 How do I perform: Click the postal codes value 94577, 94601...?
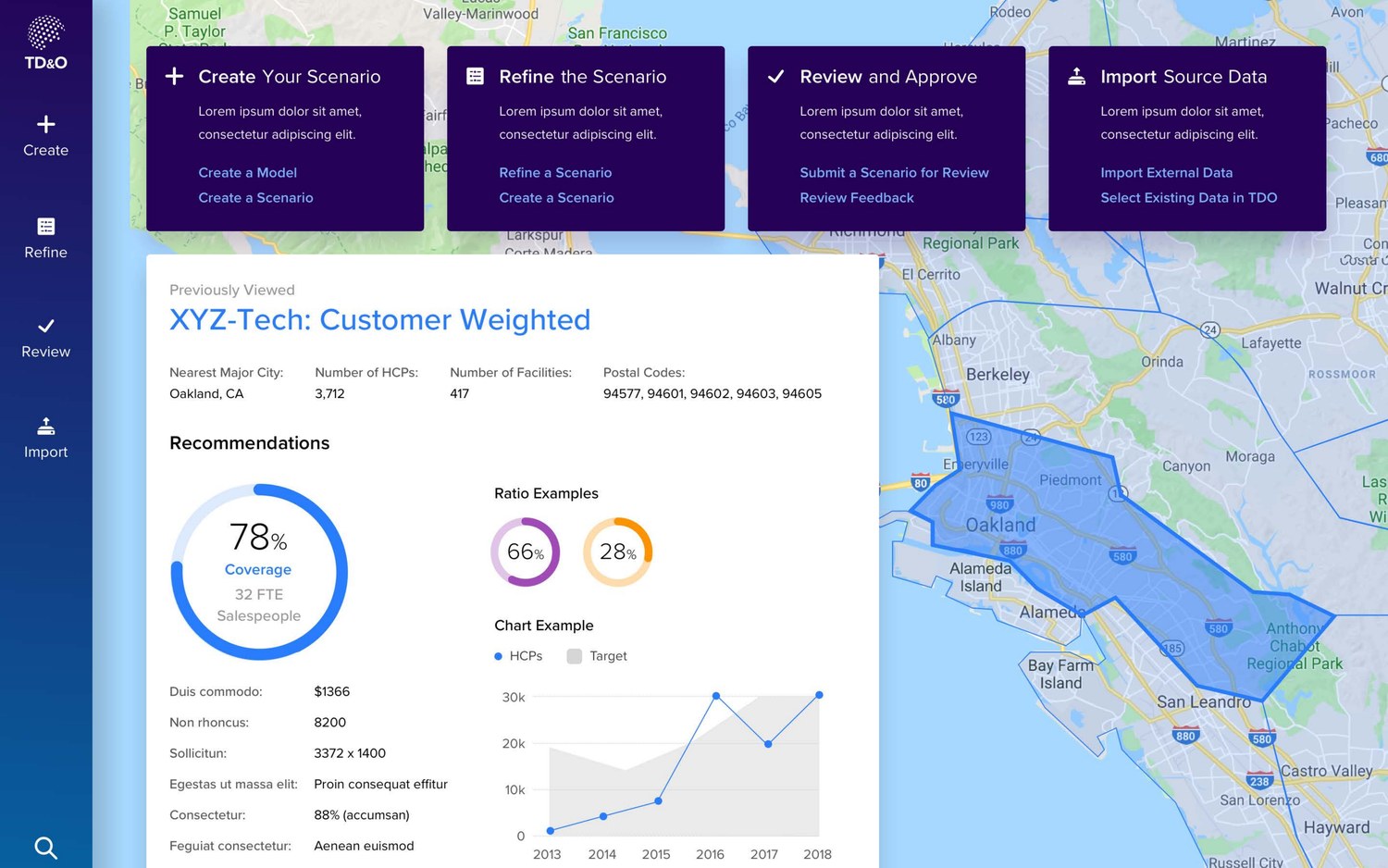[713, 393]
